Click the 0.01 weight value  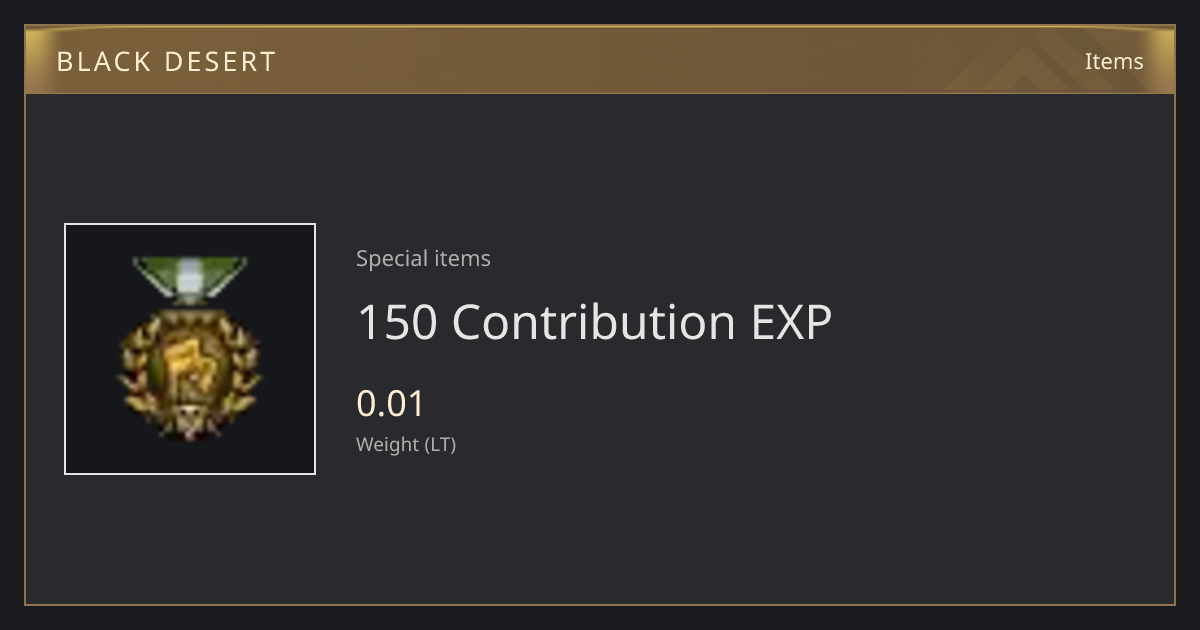point(391,404)
